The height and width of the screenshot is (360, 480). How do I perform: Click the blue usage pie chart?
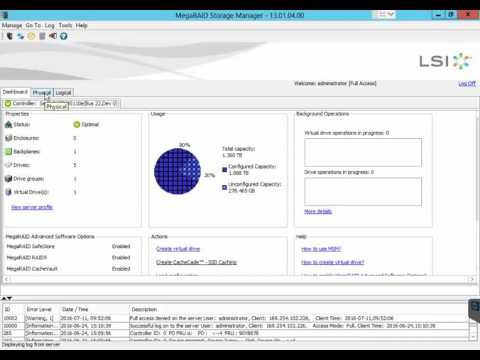[177, 171]
